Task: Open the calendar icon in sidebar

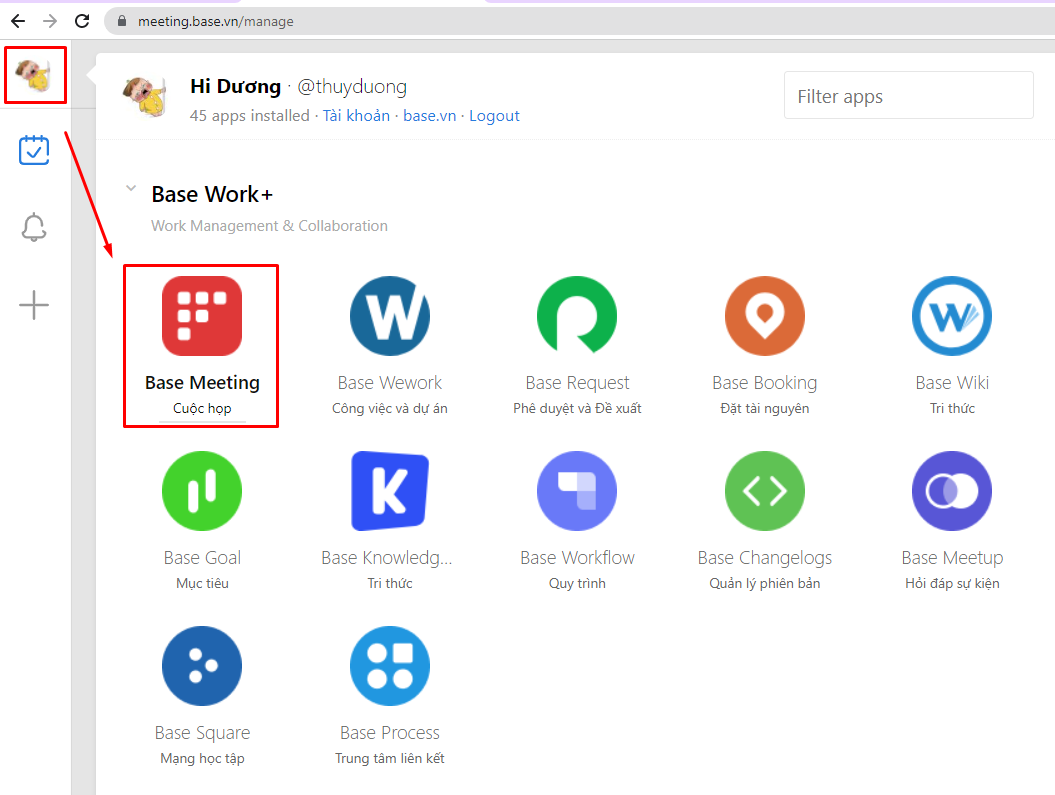Action: 34,150
